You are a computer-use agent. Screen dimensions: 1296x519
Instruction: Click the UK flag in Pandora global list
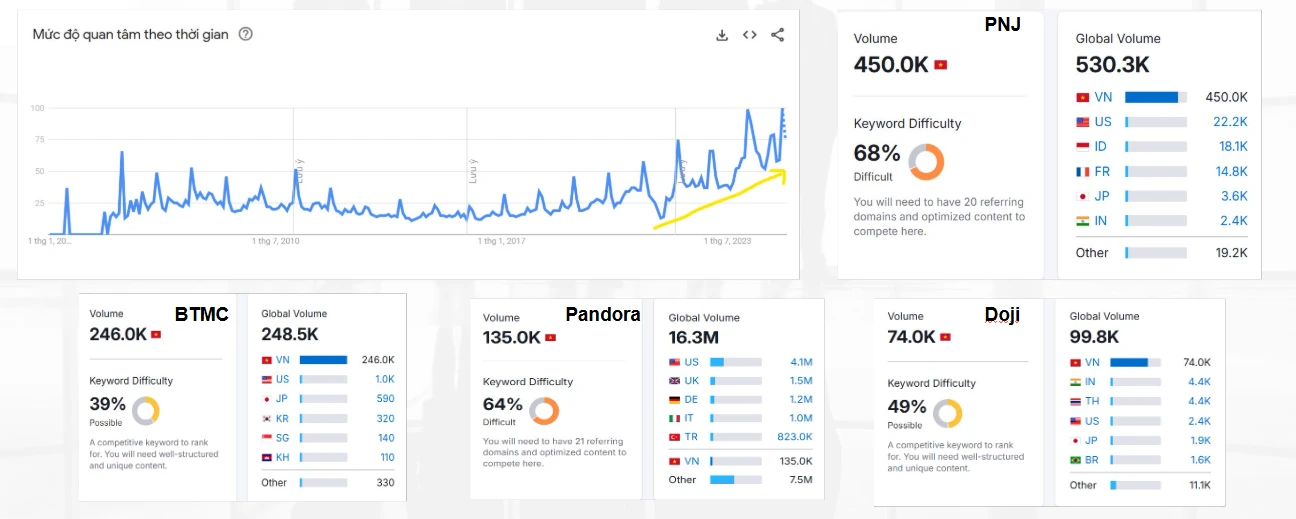675,381
